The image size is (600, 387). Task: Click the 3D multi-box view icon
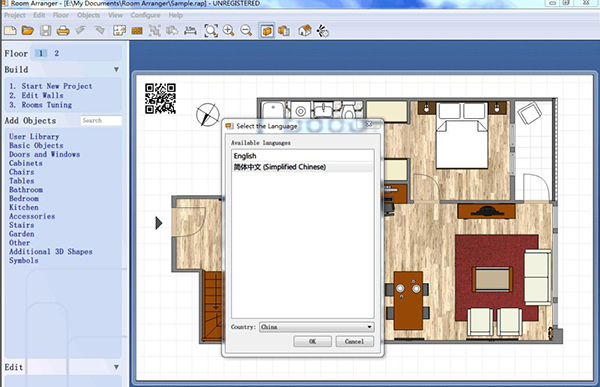[284, 31]
